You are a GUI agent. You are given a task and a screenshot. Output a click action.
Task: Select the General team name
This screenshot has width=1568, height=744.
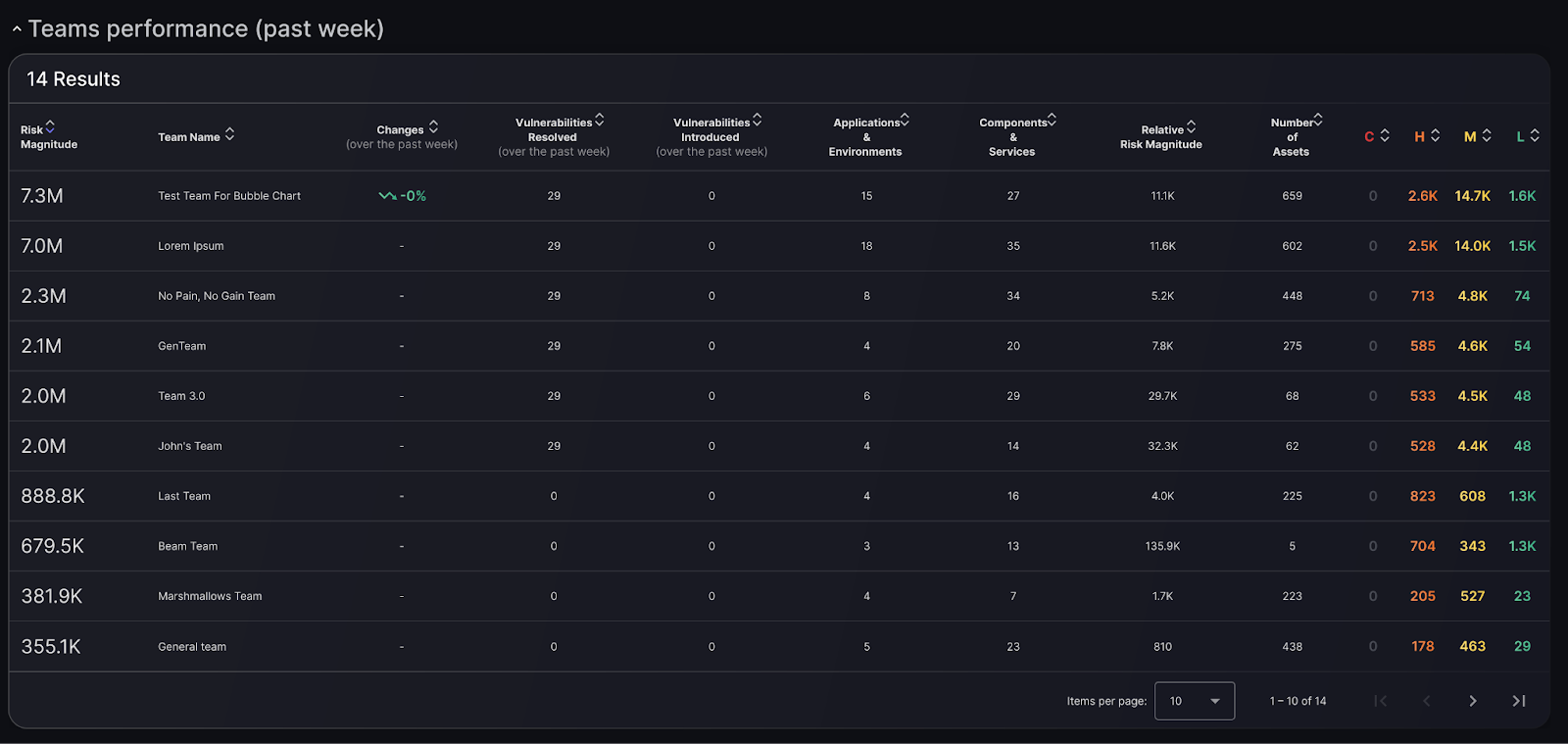(192, 647)
